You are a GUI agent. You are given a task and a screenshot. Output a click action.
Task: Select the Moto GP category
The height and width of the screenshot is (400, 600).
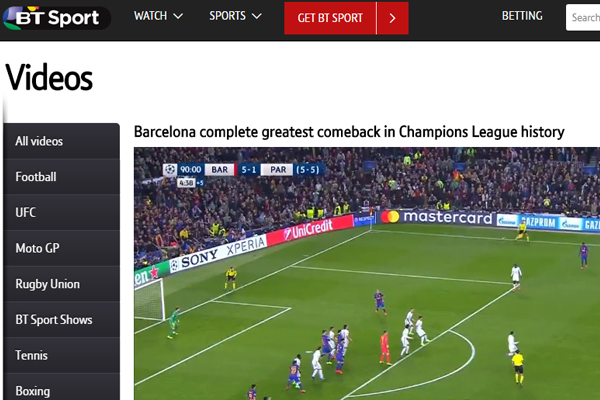62,248
